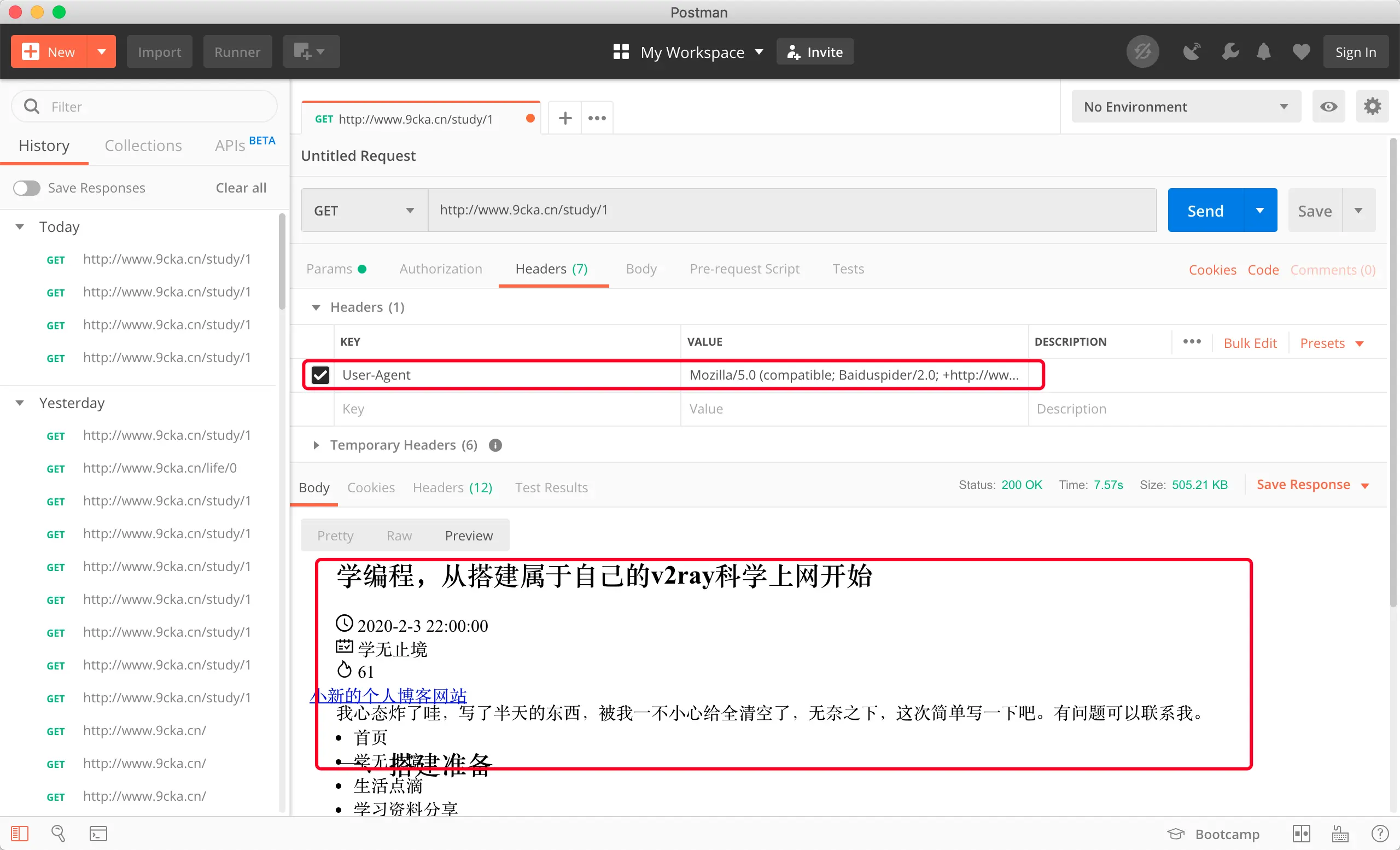
Task: Open the Postman console icon in the status bar
Action: click(x=98, y=834)
